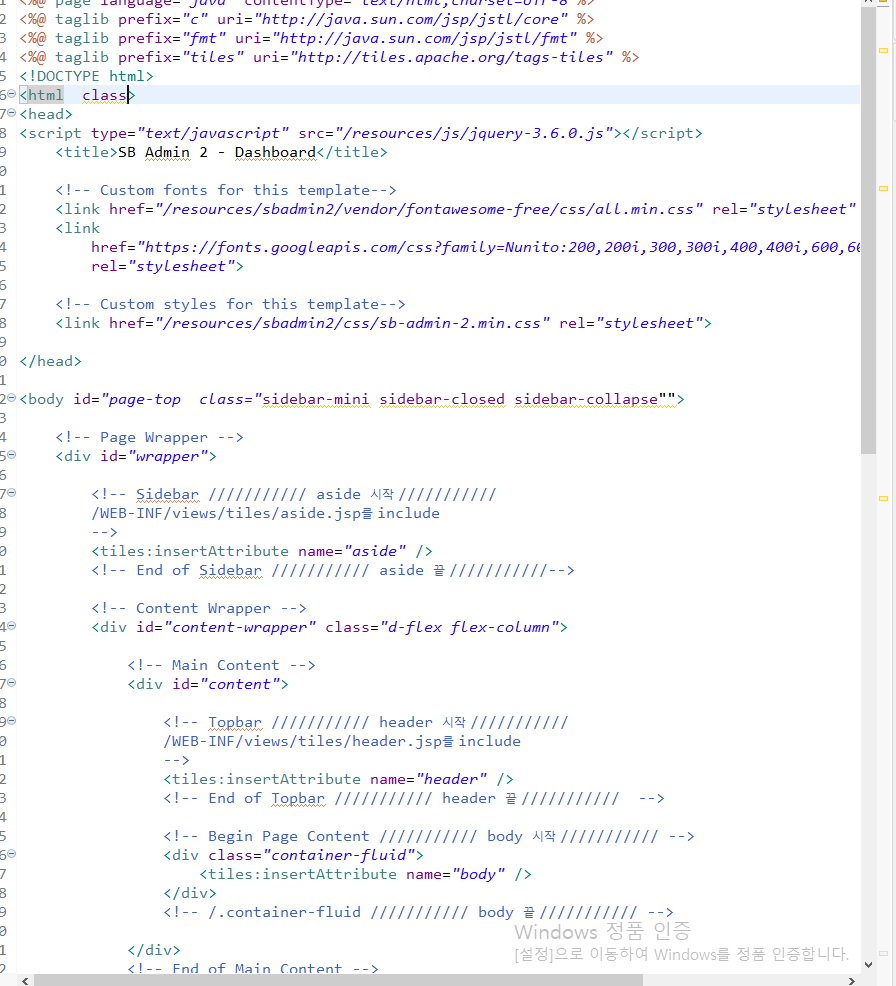
Task: Click the sidebar-closed class value
Action: (x=442, y=399)
